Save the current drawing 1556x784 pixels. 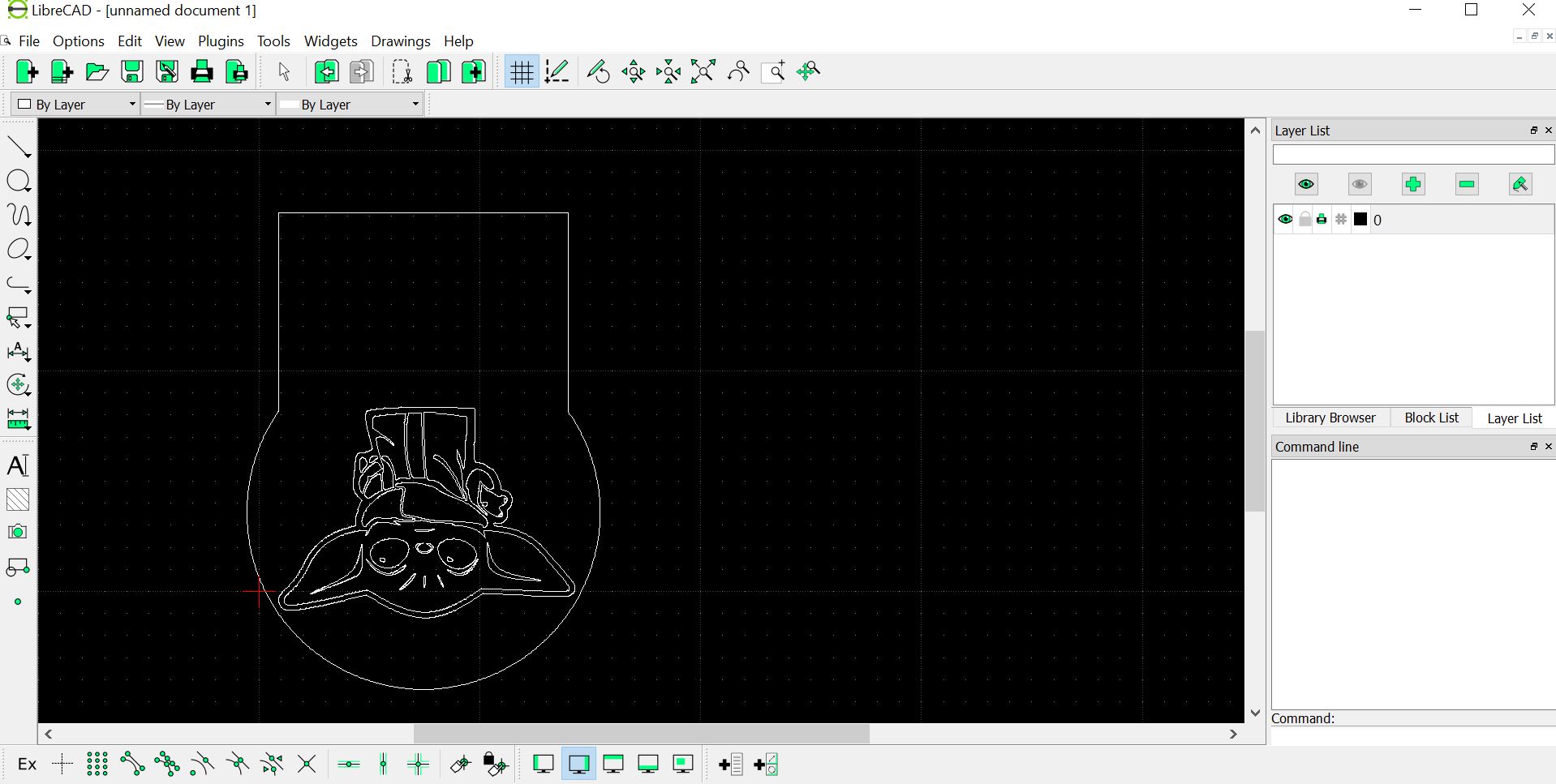[131, 71]
